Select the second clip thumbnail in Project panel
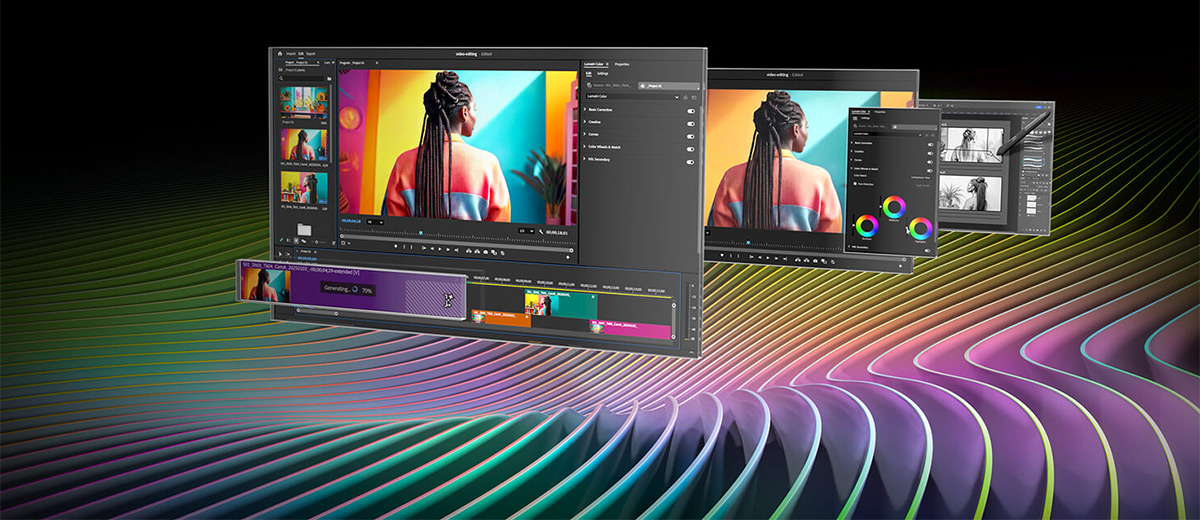The image size is (1200, 520). 304,144
